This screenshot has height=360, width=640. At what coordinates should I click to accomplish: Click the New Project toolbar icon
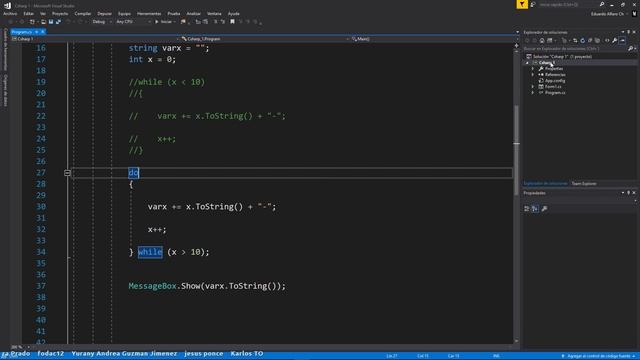[32, 22]
